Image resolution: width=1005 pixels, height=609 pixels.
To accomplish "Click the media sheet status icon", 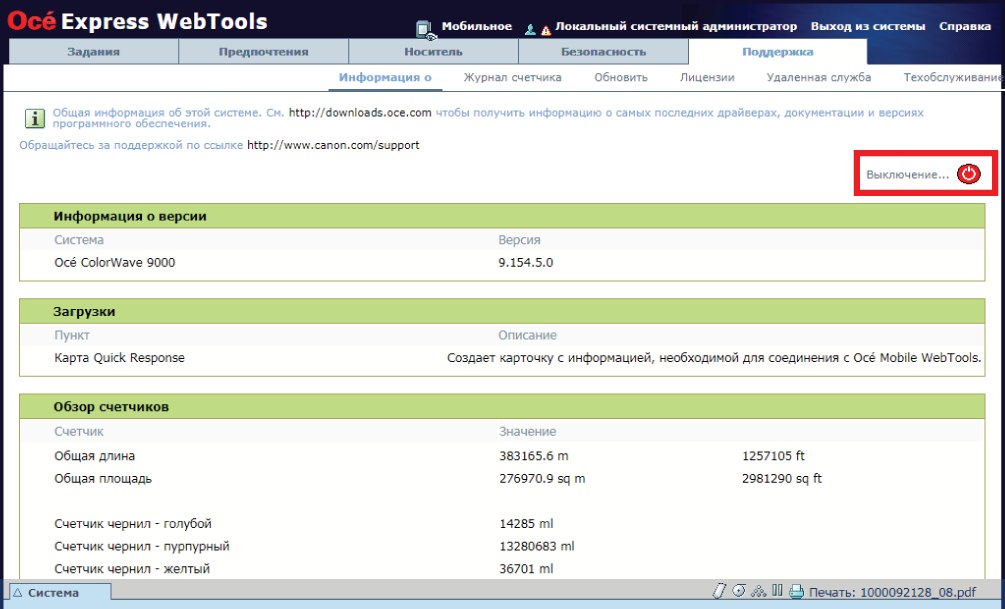I will point(720,590).
